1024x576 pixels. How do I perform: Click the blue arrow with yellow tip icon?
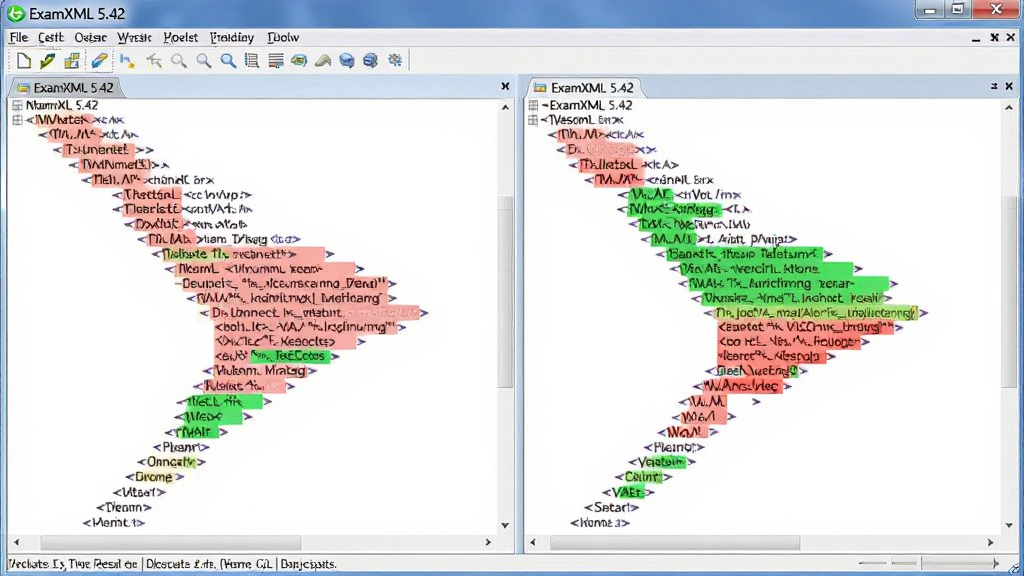click(x=127, y=61)
